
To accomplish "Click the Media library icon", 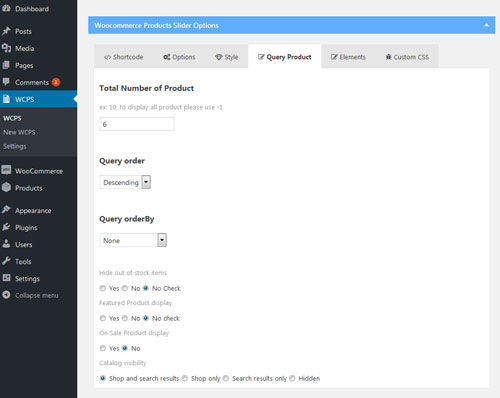I will click(x=6, y=48).
